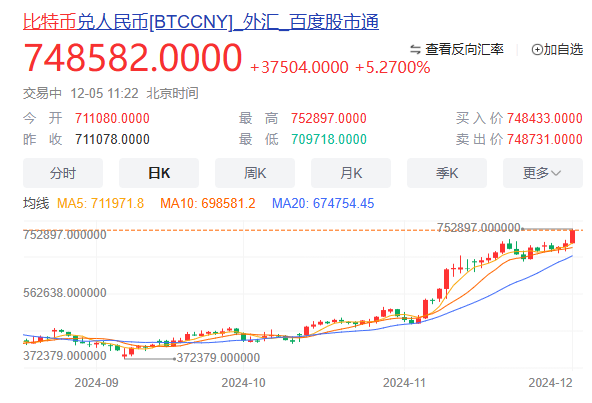Click the y-axis label 562638.000000
Screen dimensions: 592x403
point(65,293)
